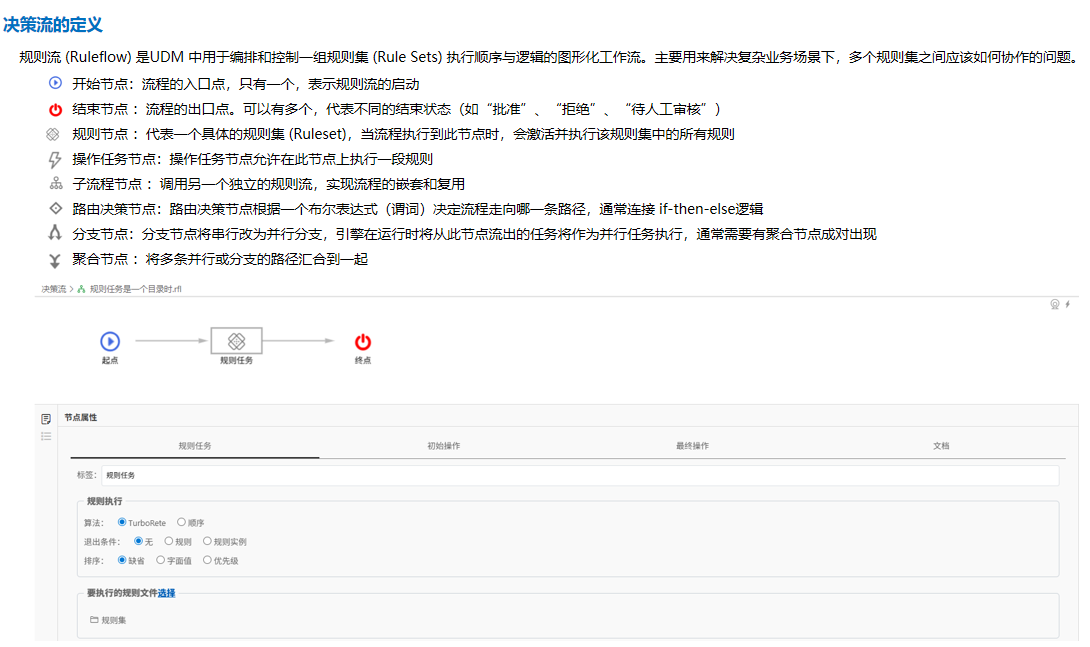Switch to the 最终操作 tab
The height and width of the screenshot is (647, 1090).
(692, 445)
